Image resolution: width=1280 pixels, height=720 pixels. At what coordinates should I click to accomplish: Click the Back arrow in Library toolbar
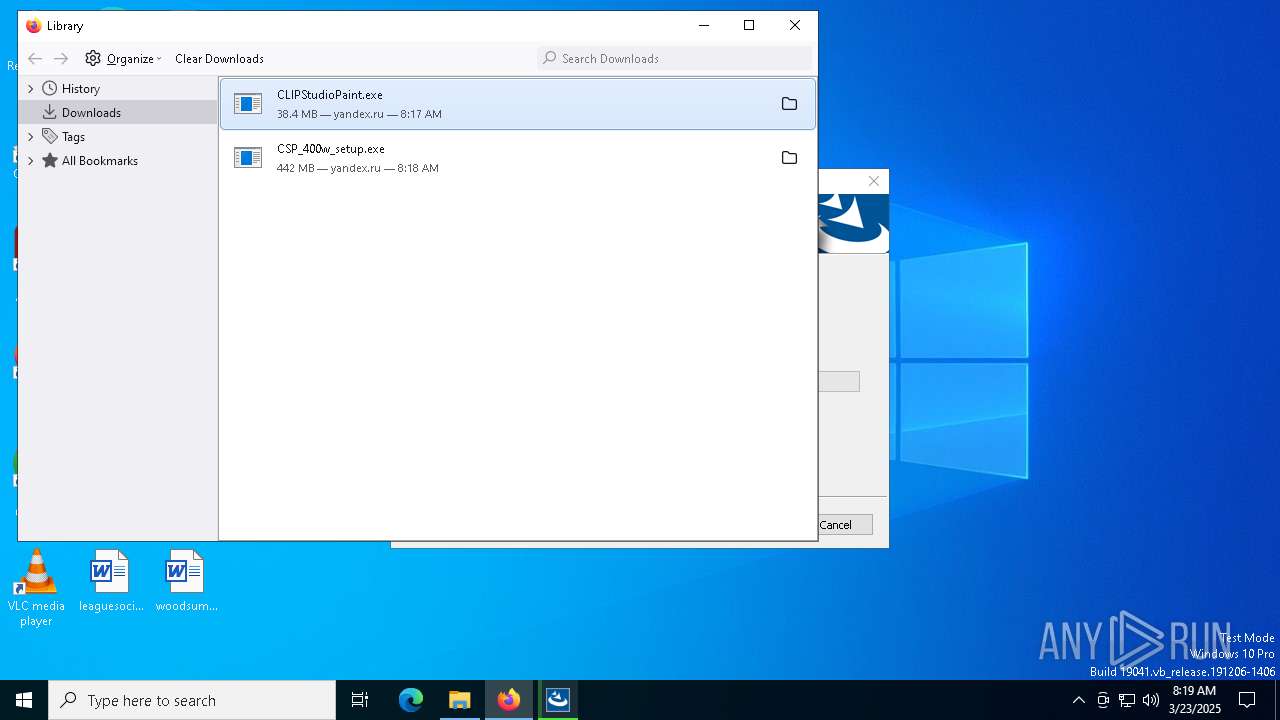[35, 59]
